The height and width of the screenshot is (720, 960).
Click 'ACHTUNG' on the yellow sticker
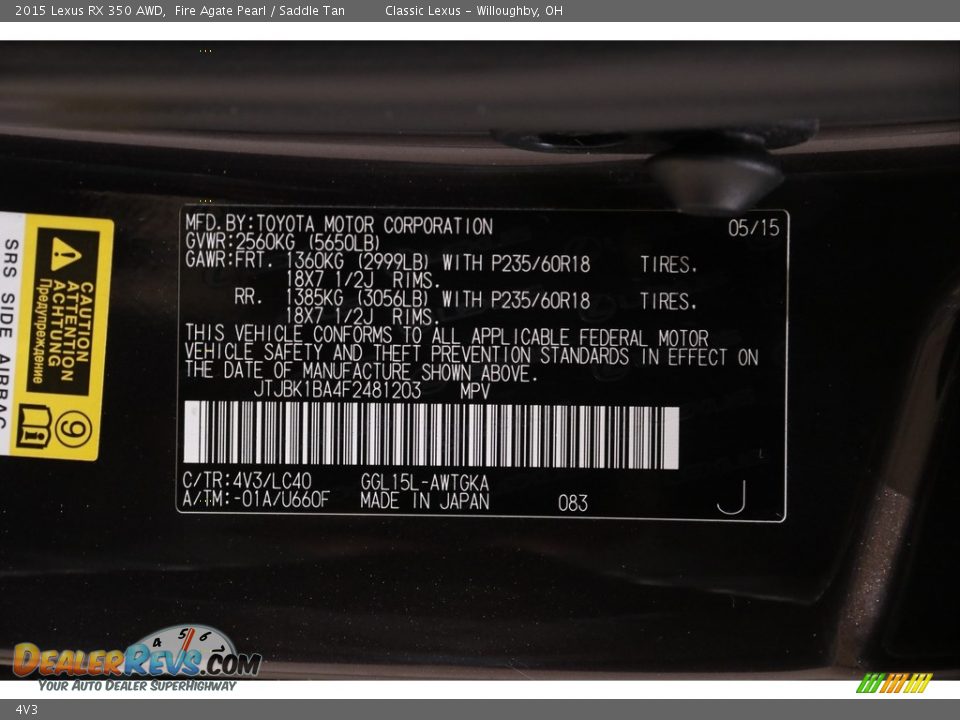tap(56, 323)
